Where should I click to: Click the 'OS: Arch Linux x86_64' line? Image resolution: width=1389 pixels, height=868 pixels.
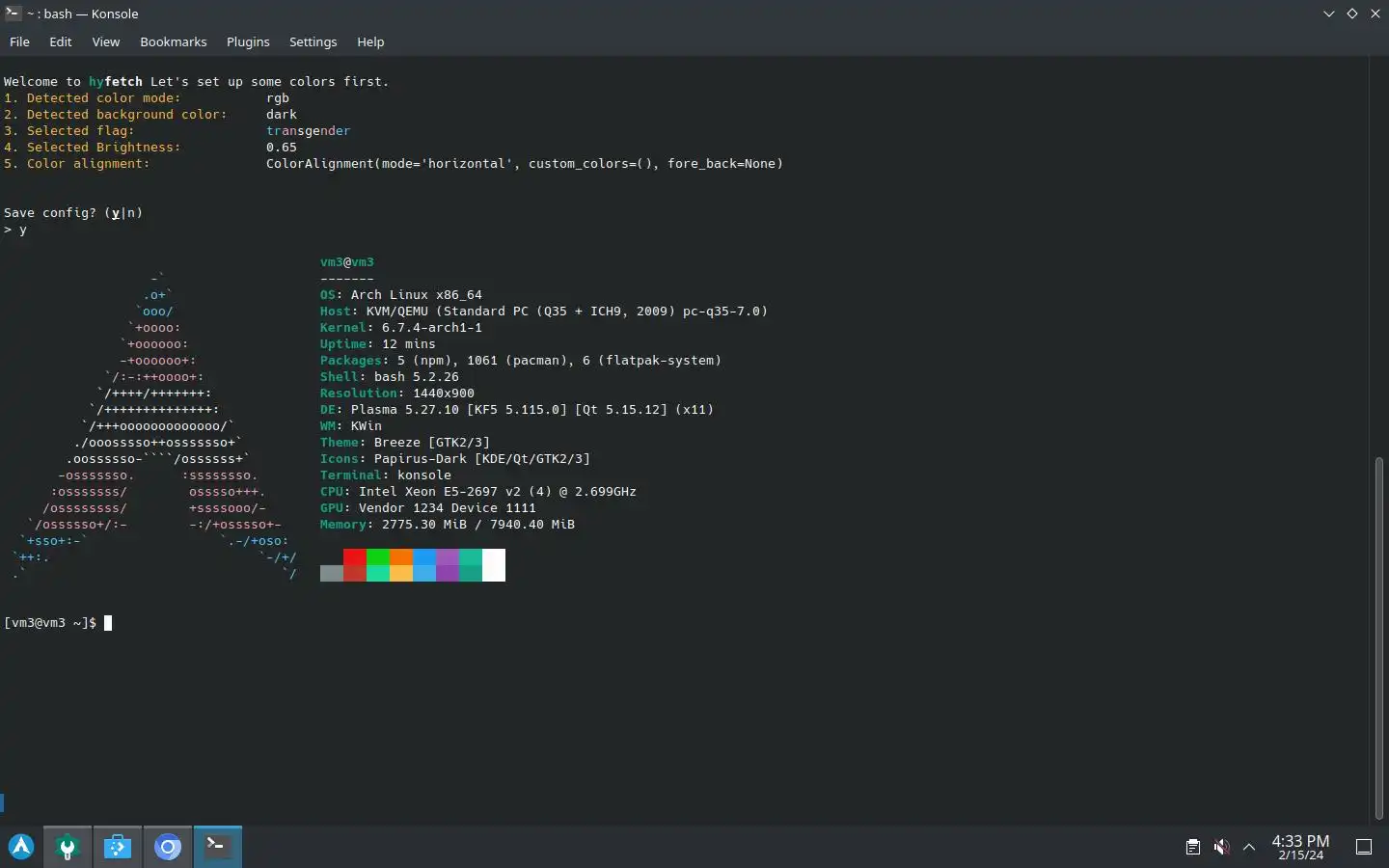coord(401,295)
